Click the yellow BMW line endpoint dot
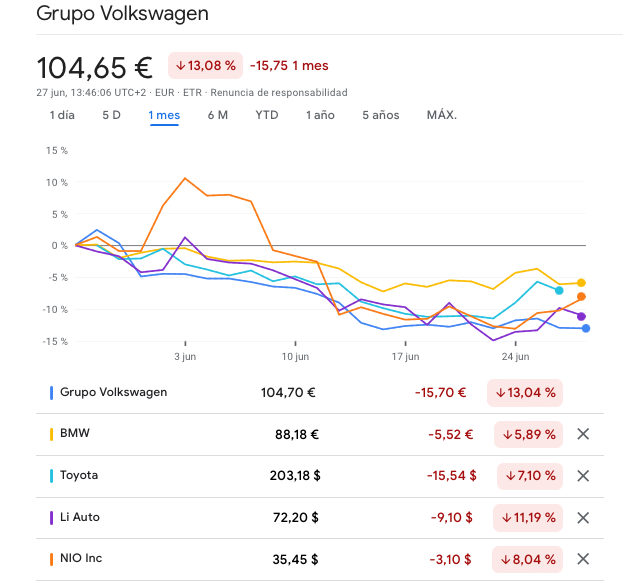 click(581, 283)
